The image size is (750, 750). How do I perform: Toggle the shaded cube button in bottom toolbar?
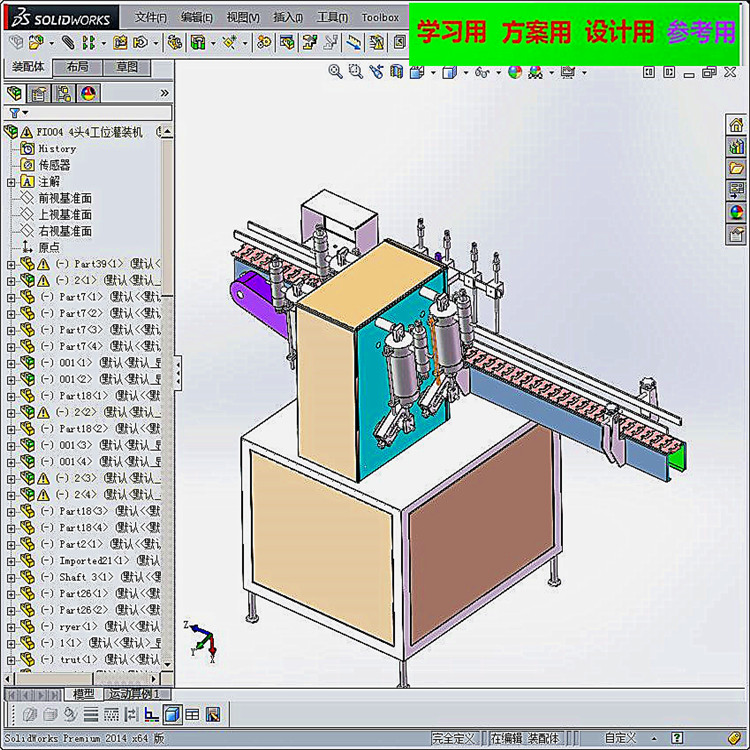[172, 715]
